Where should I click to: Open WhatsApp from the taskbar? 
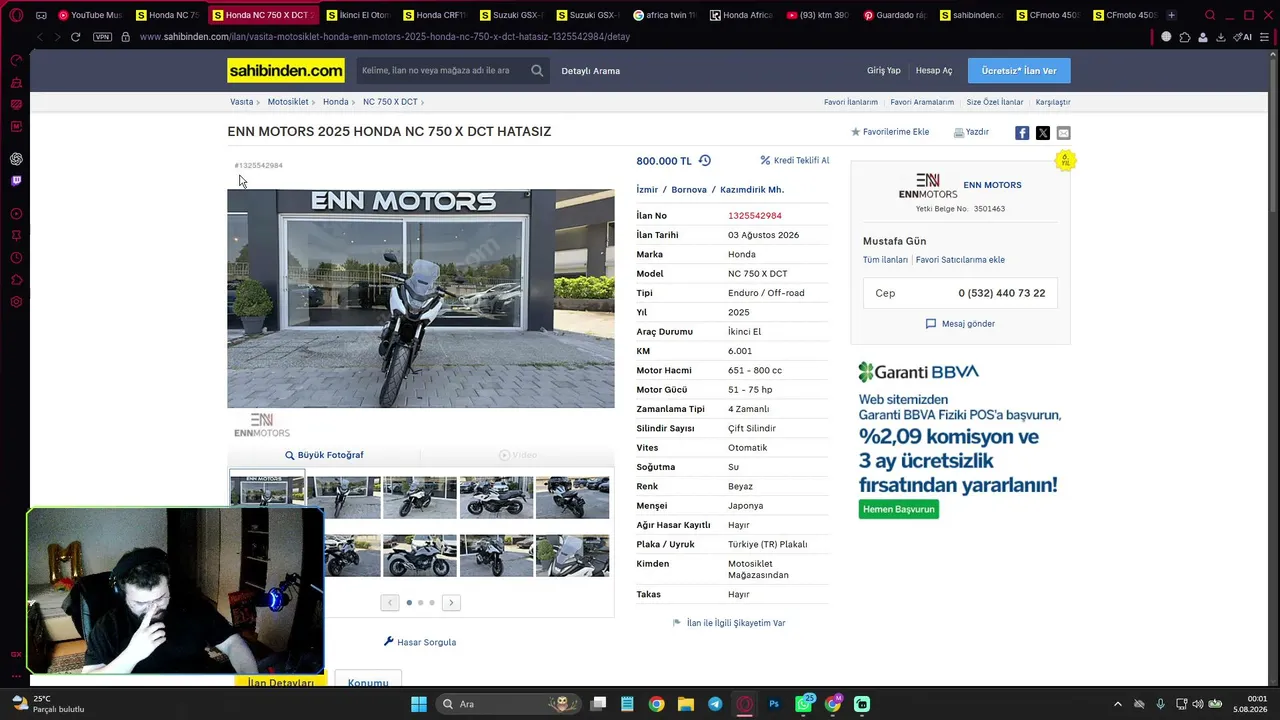pos(804,704)
